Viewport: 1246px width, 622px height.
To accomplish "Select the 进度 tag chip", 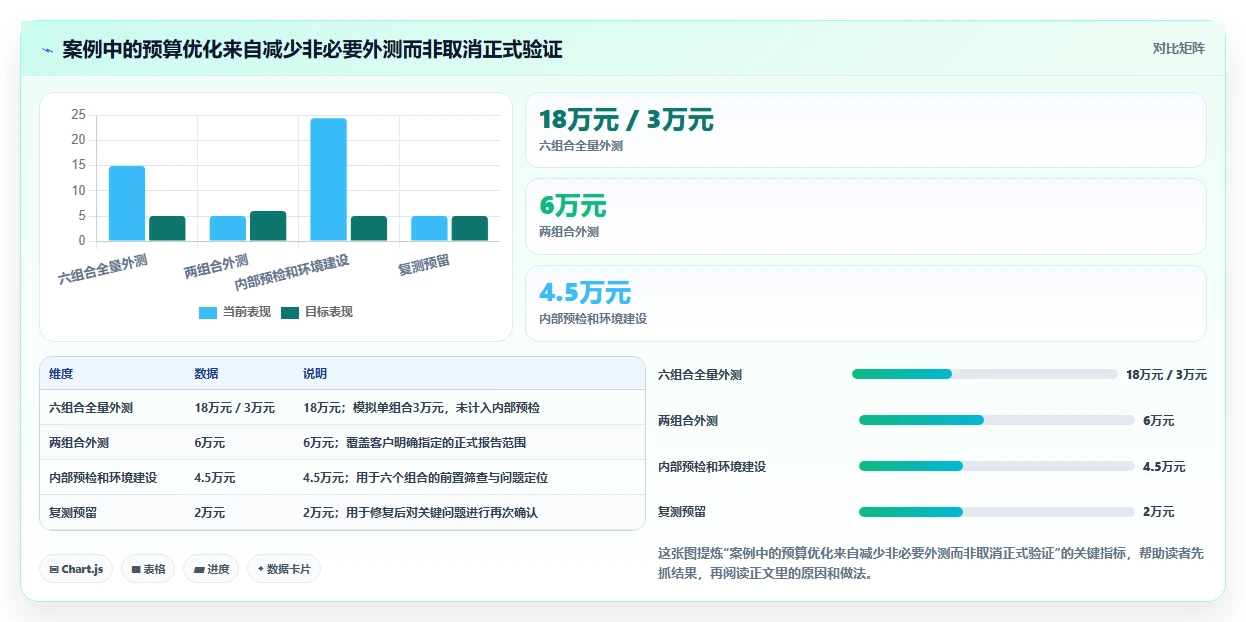I will point(211,569).
